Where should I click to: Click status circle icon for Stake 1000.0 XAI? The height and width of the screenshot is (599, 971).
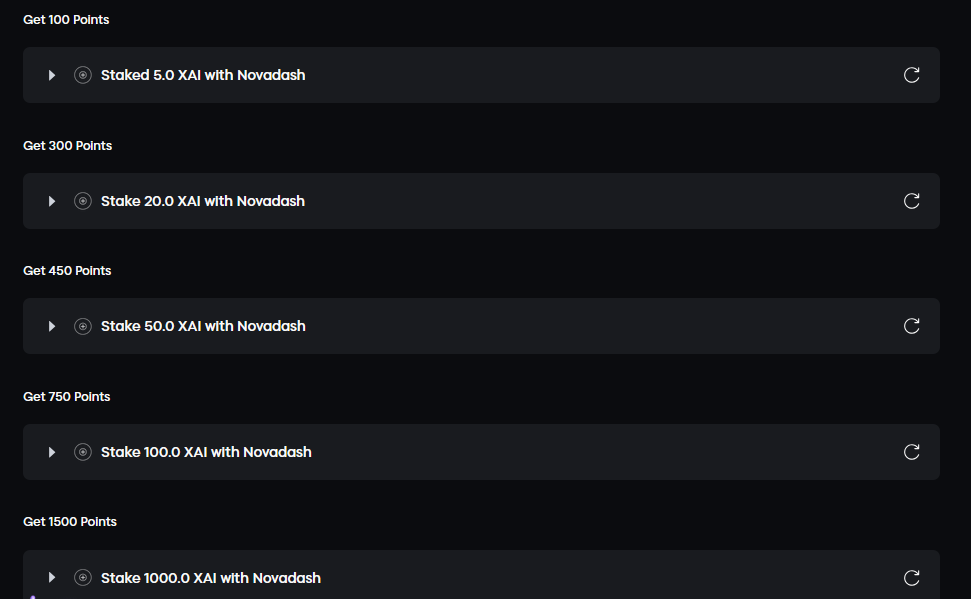click(x=83, y=578)
